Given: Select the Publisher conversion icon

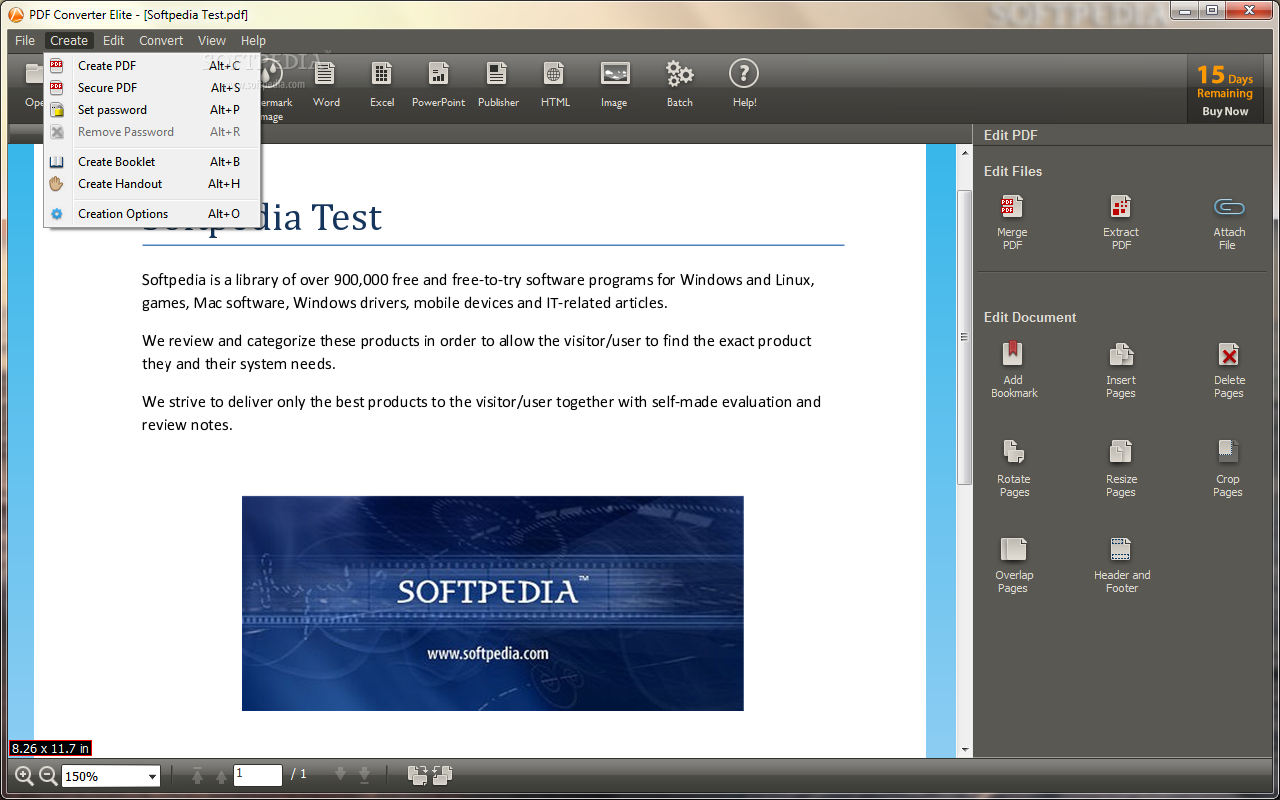Looking at the screenshot, I should click(497, 74).
